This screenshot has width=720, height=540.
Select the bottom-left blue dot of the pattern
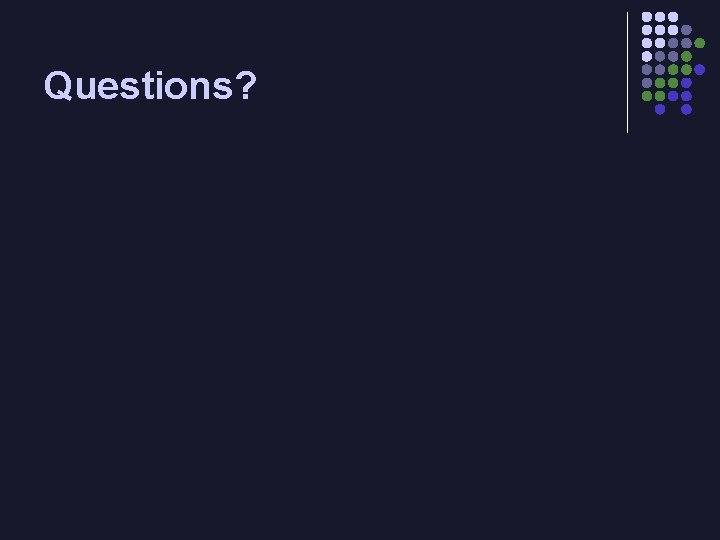pos(660,109)
